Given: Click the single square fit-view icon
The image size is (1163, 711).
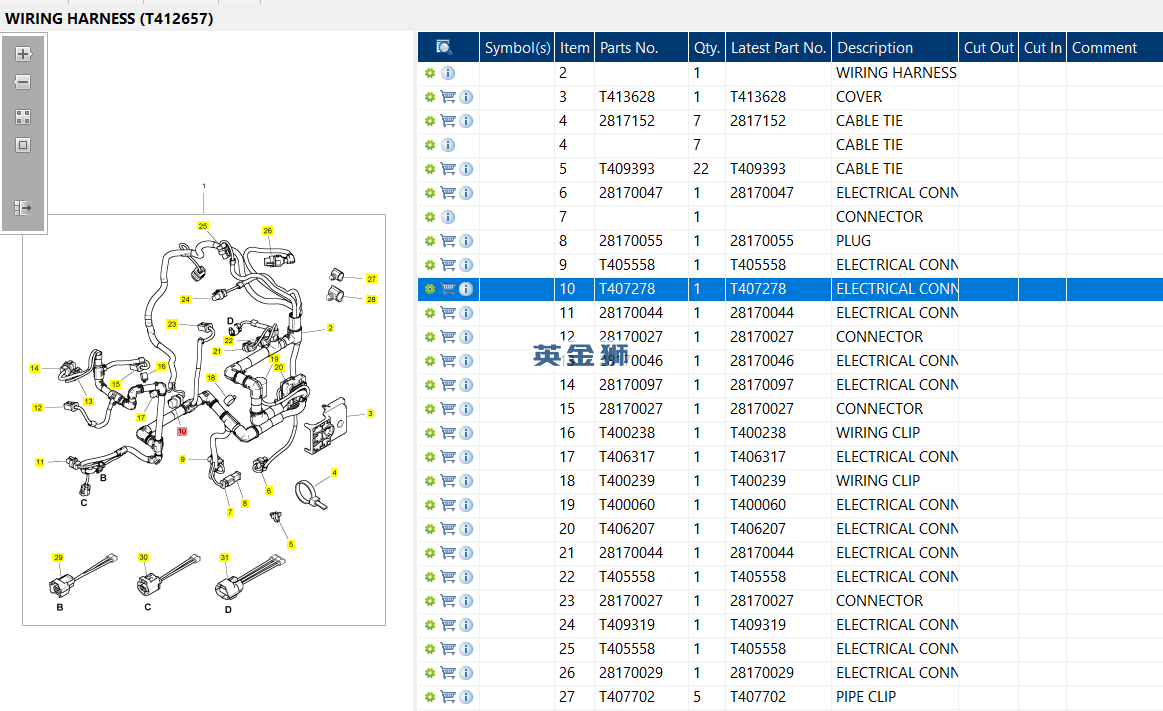Looking at the screenshot, I should (23, 145).
